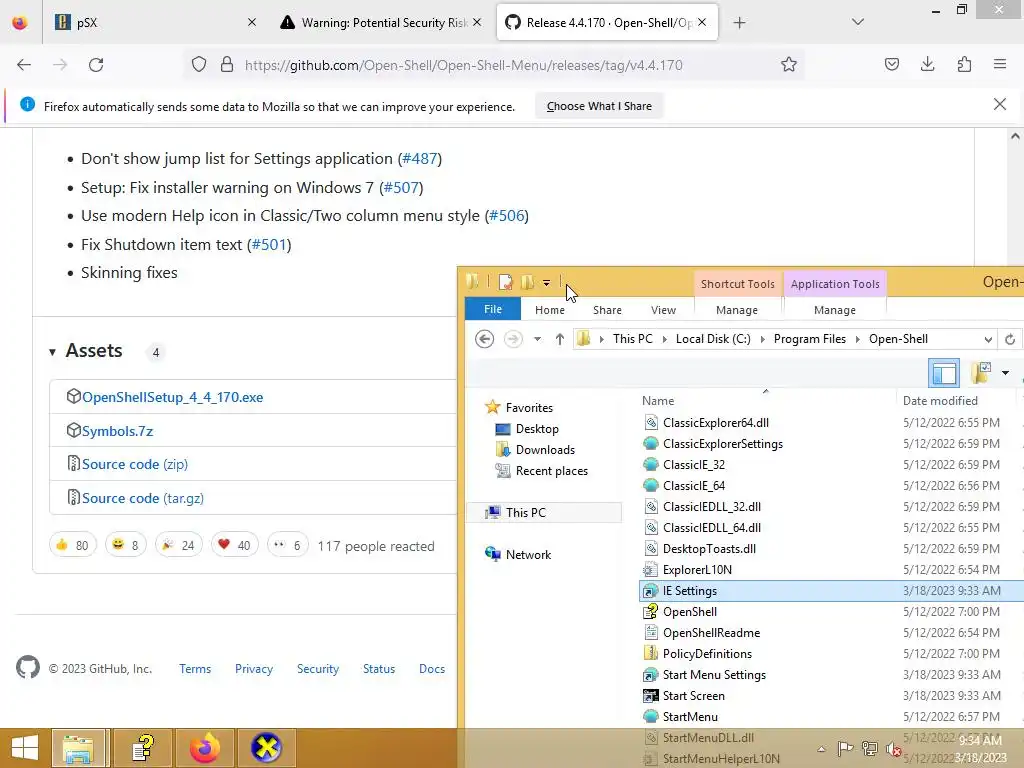This screenshot has width=1024, height=768.
Task: Click laugh reaction with 8
Action: (x=125, y=545)
